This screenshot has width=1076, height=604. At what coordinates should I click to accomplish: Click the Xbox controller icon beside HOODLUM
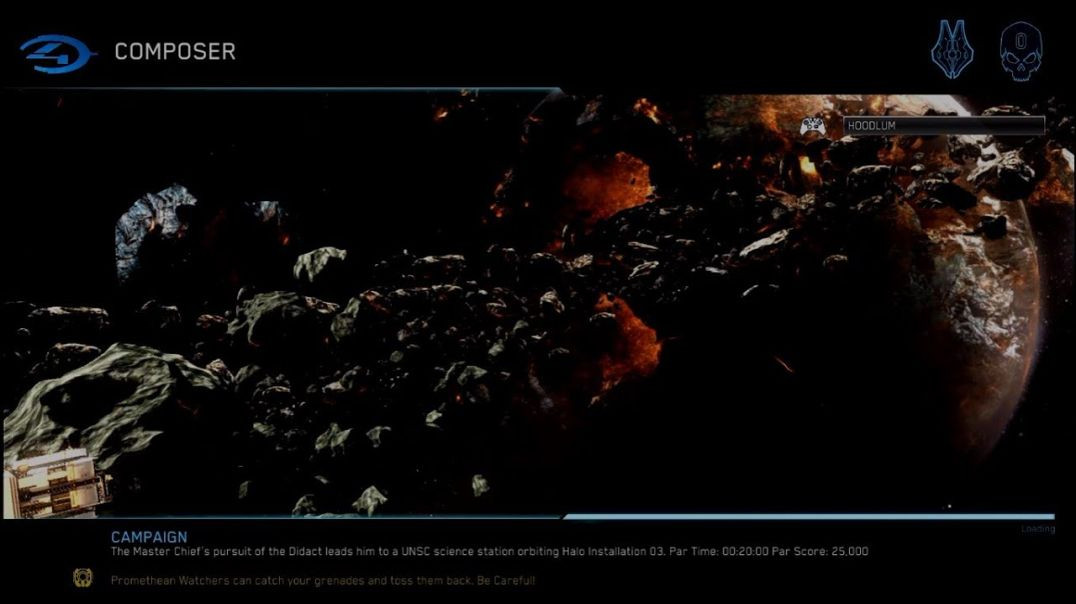click(x=813, y=127)
